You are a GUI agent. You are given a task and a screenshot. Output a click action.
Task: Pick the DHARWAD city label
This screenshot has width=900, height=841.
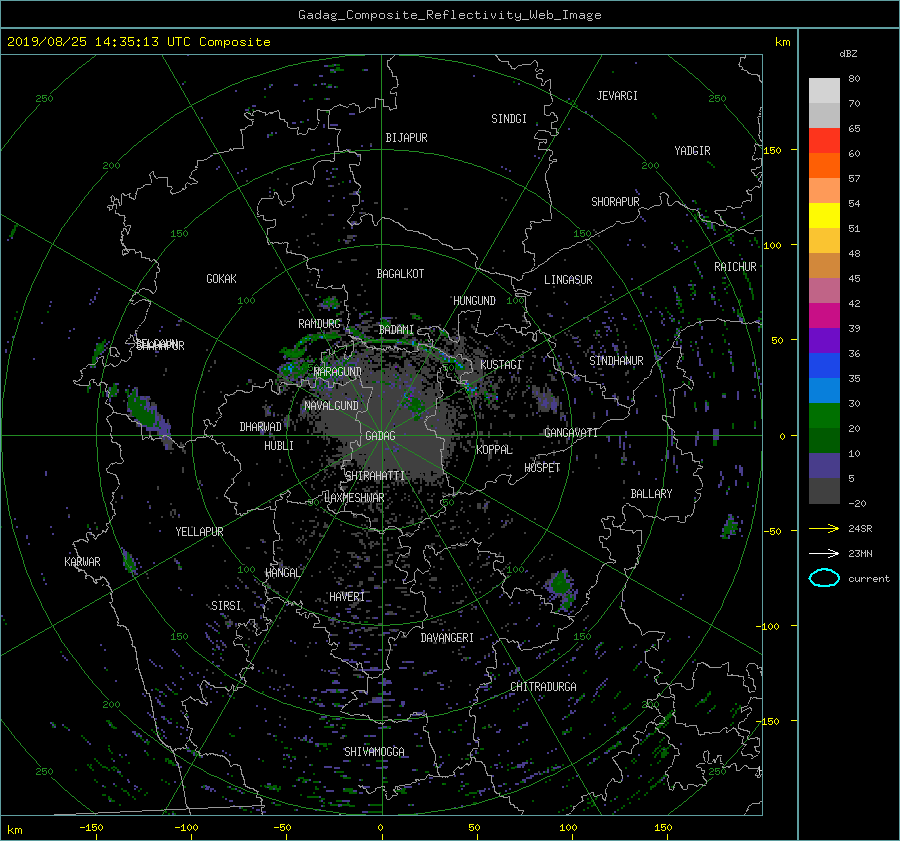point(261,427)
